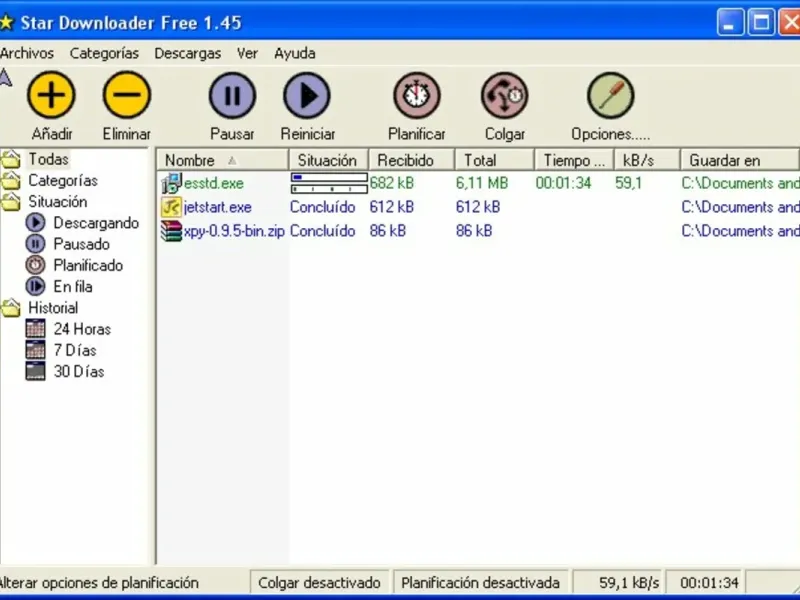Sort by the kB/s column header
The image size is (800, 600).
click(x=647, y=160)
